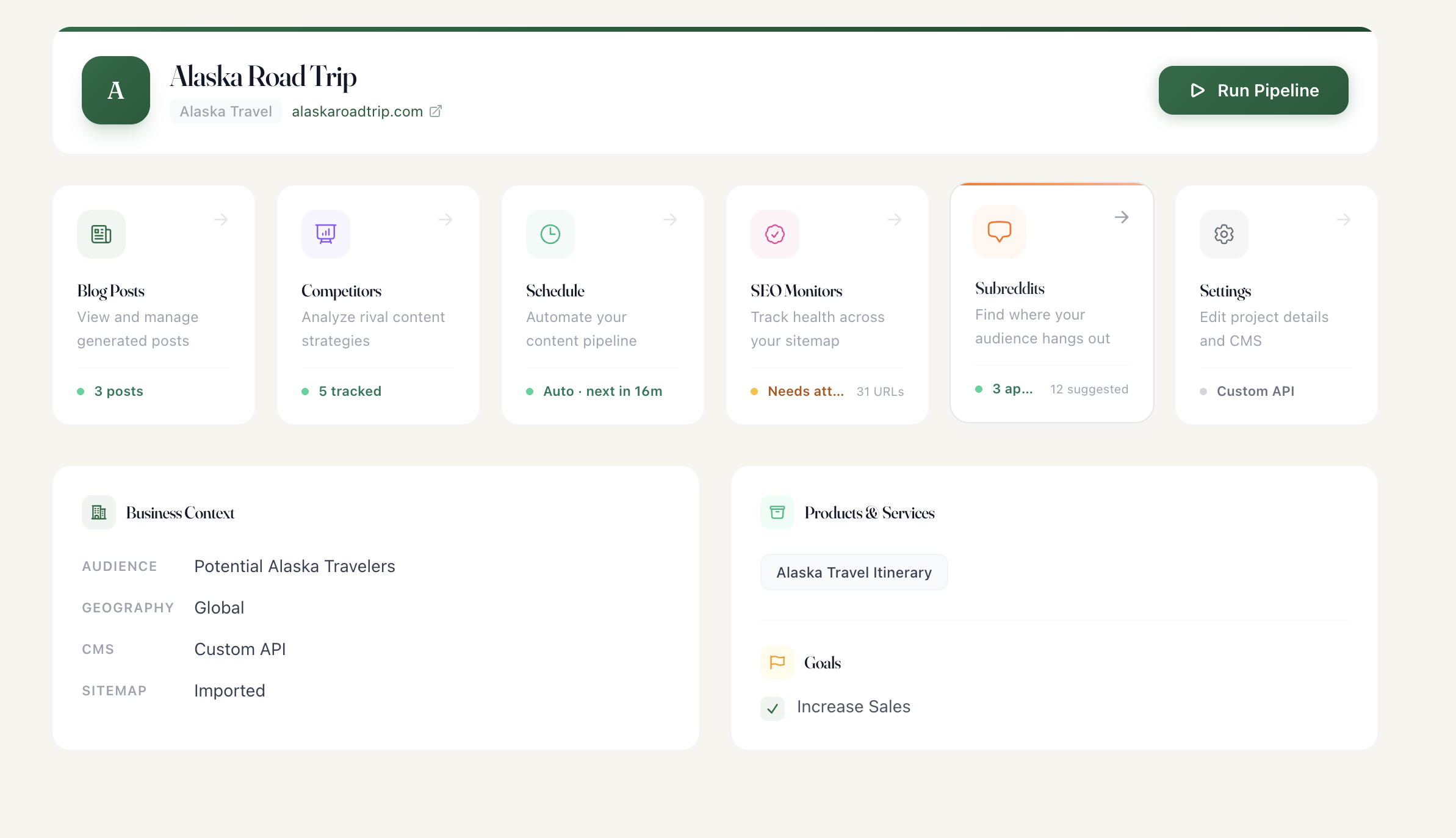Click the Business Context building icon
The height and width of the screenshot is (838, 1456).
pos(99,512)
